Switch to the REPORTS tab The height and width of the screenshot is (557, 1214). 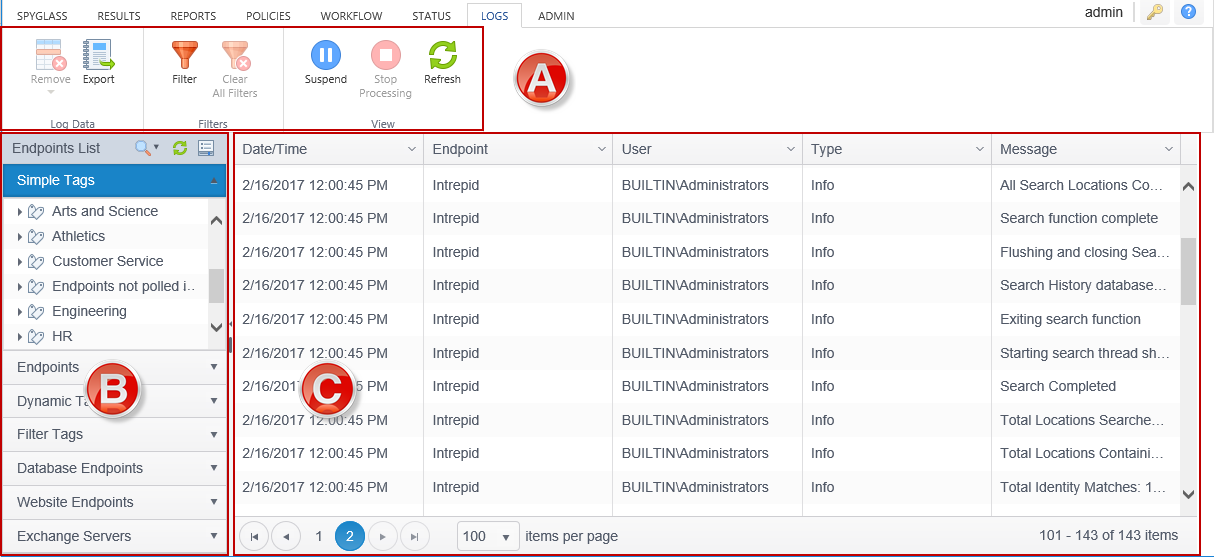[x=193, y=16]
